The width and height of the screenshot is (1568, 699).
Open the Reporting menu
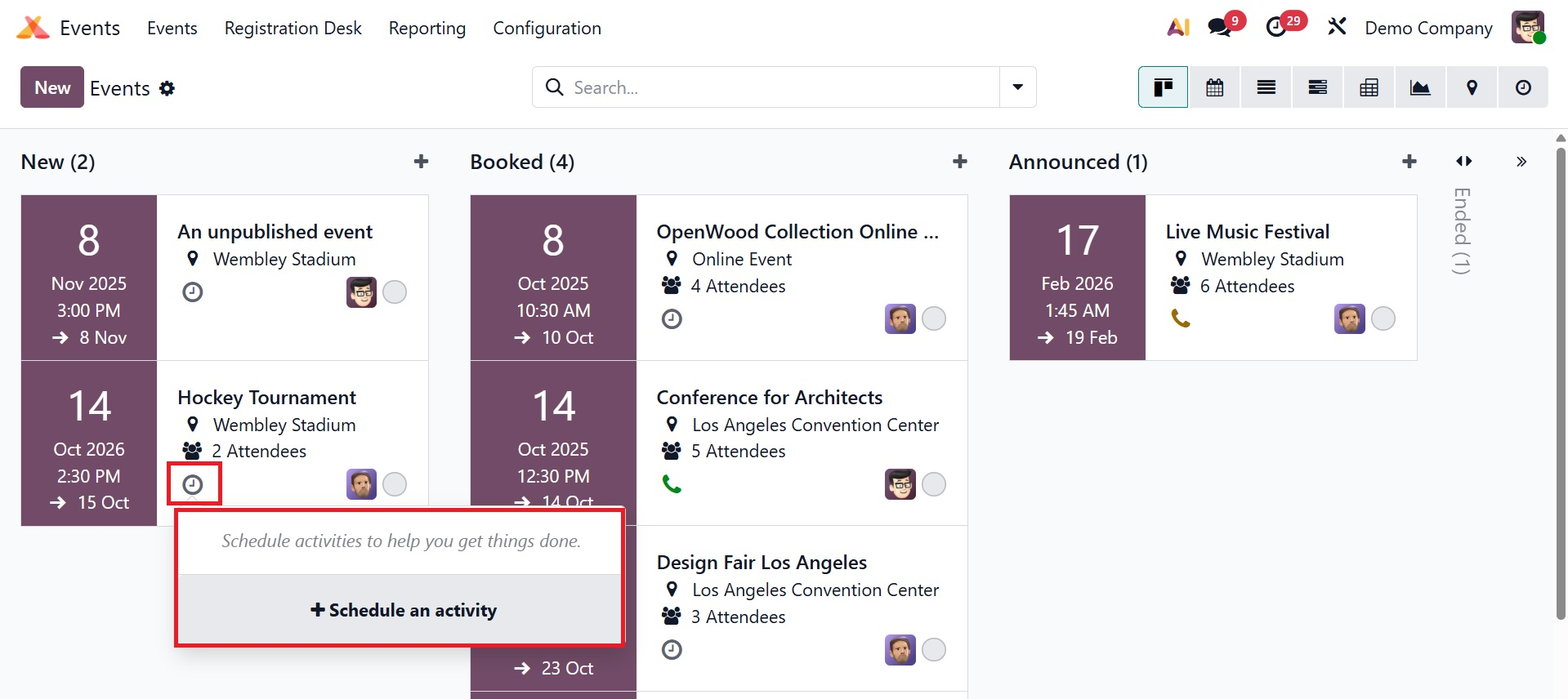click(427, 28)
